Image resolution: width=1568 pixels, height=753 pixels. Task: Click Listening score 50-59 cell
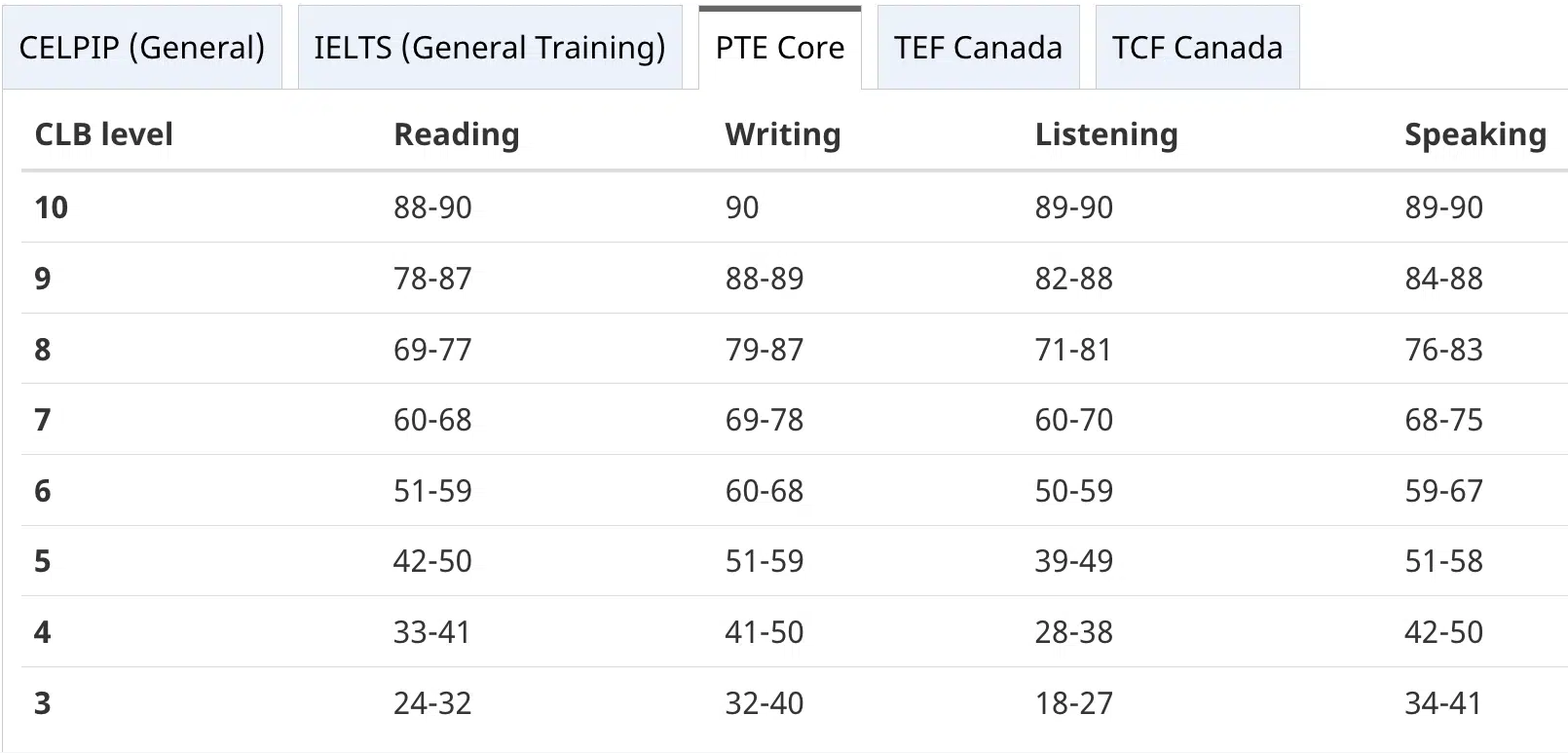point(1073,491)
